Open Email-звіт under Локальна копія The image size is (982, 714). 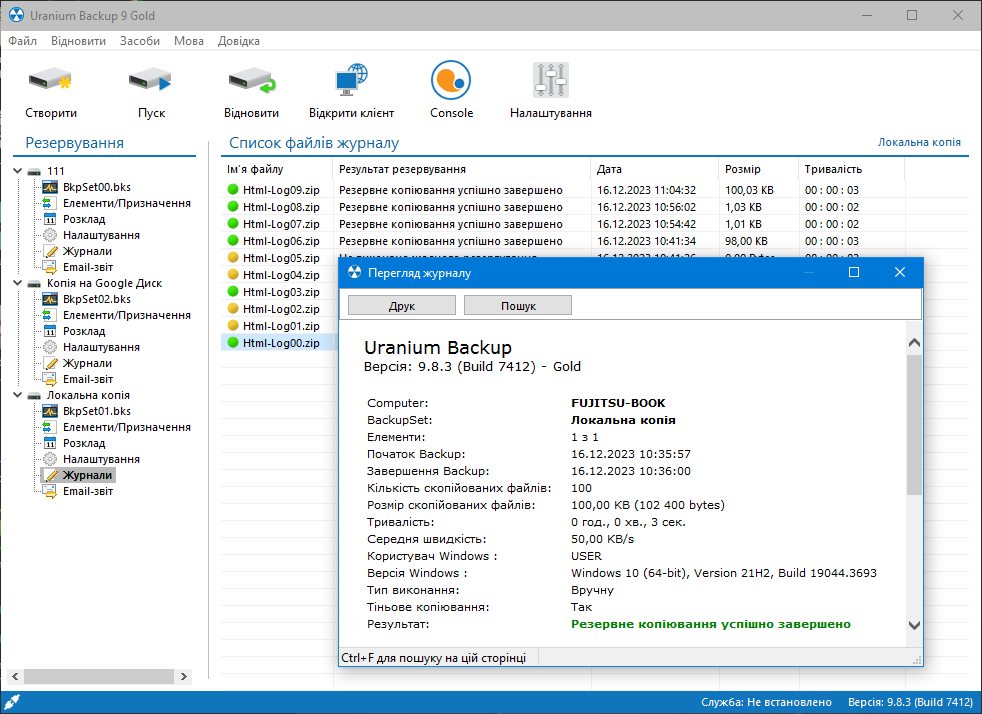[88, 491]
